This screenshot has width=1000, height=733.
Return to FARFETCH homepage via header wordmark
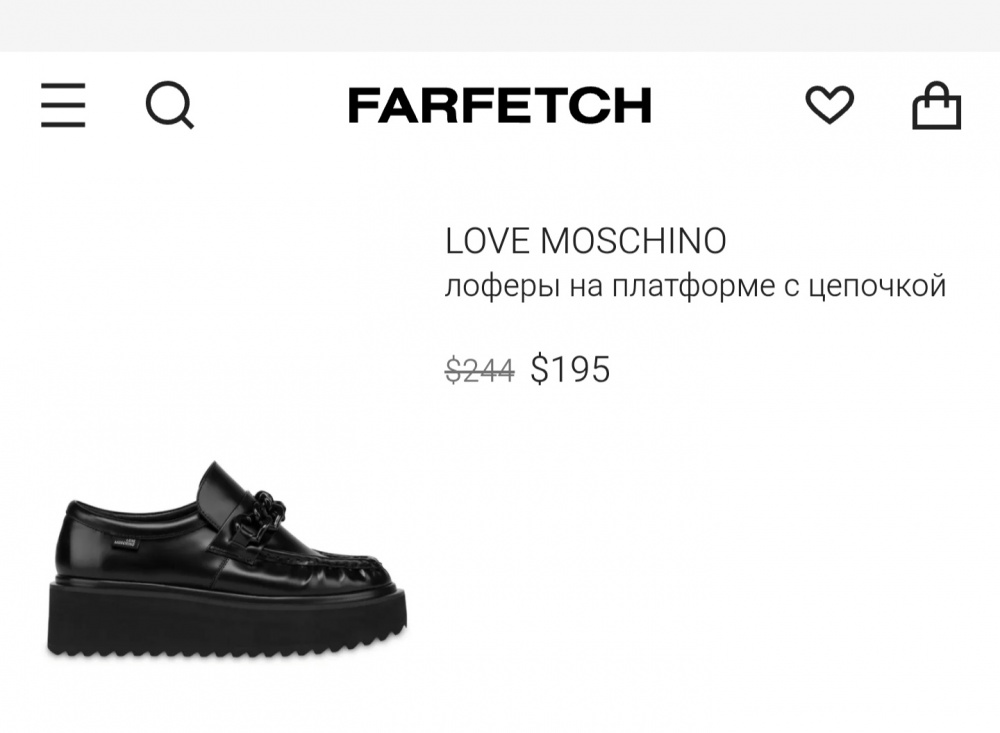tap(497, 104)
